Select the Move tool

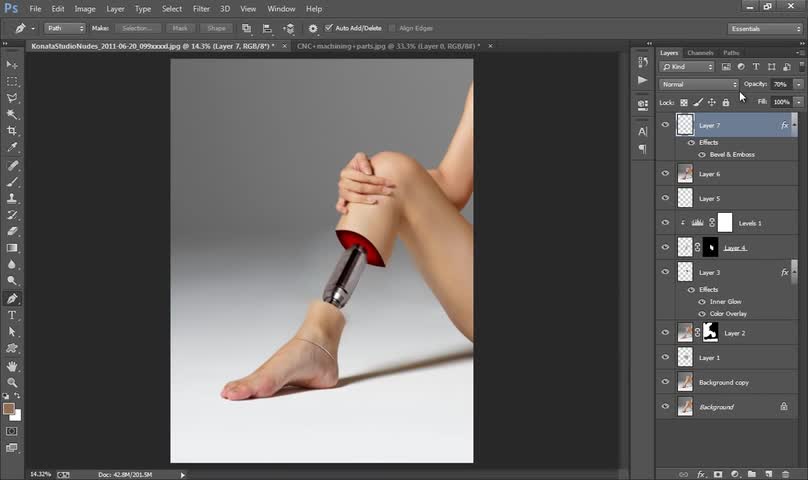point(12,64)
